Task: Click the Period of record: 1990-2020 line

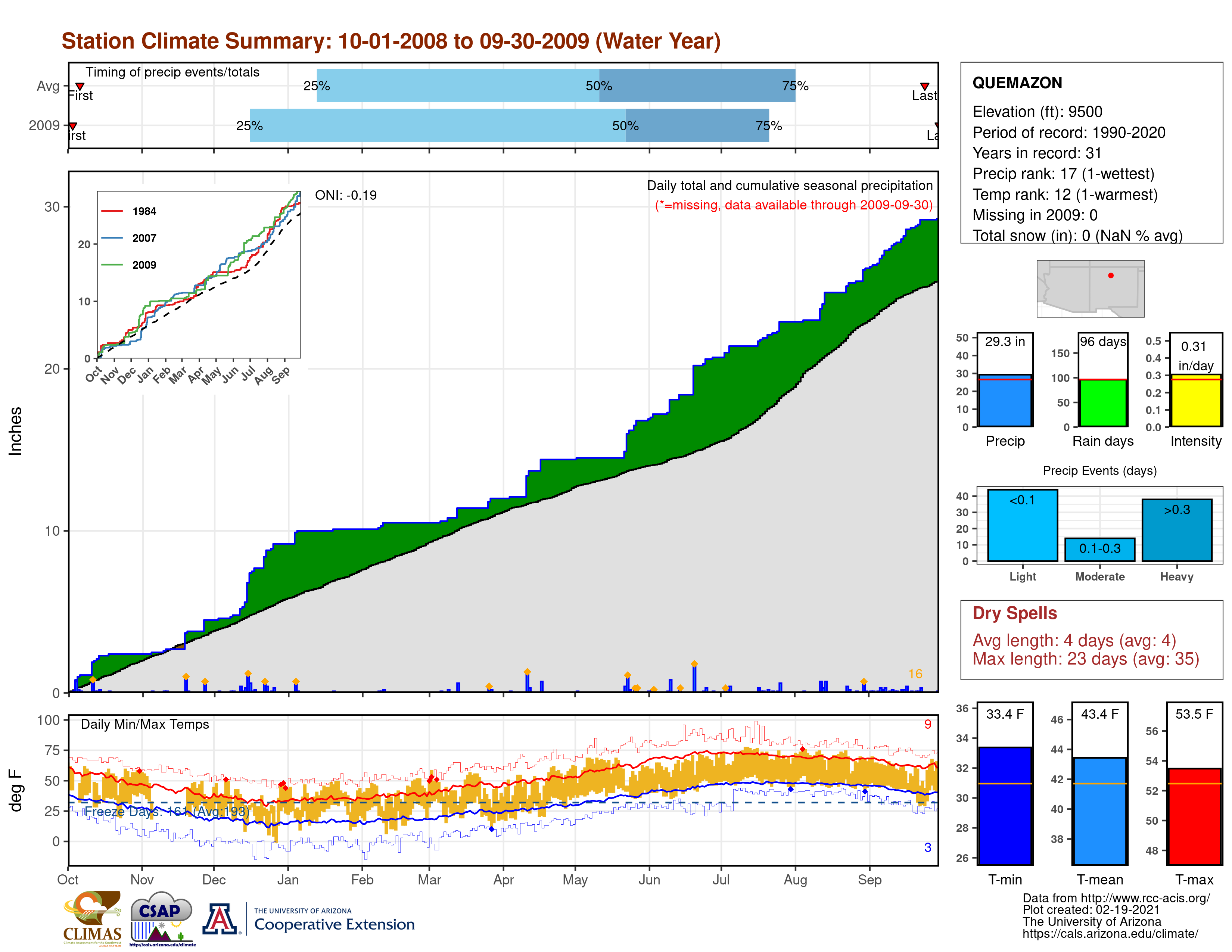Action: click(x=1068, y=133)
